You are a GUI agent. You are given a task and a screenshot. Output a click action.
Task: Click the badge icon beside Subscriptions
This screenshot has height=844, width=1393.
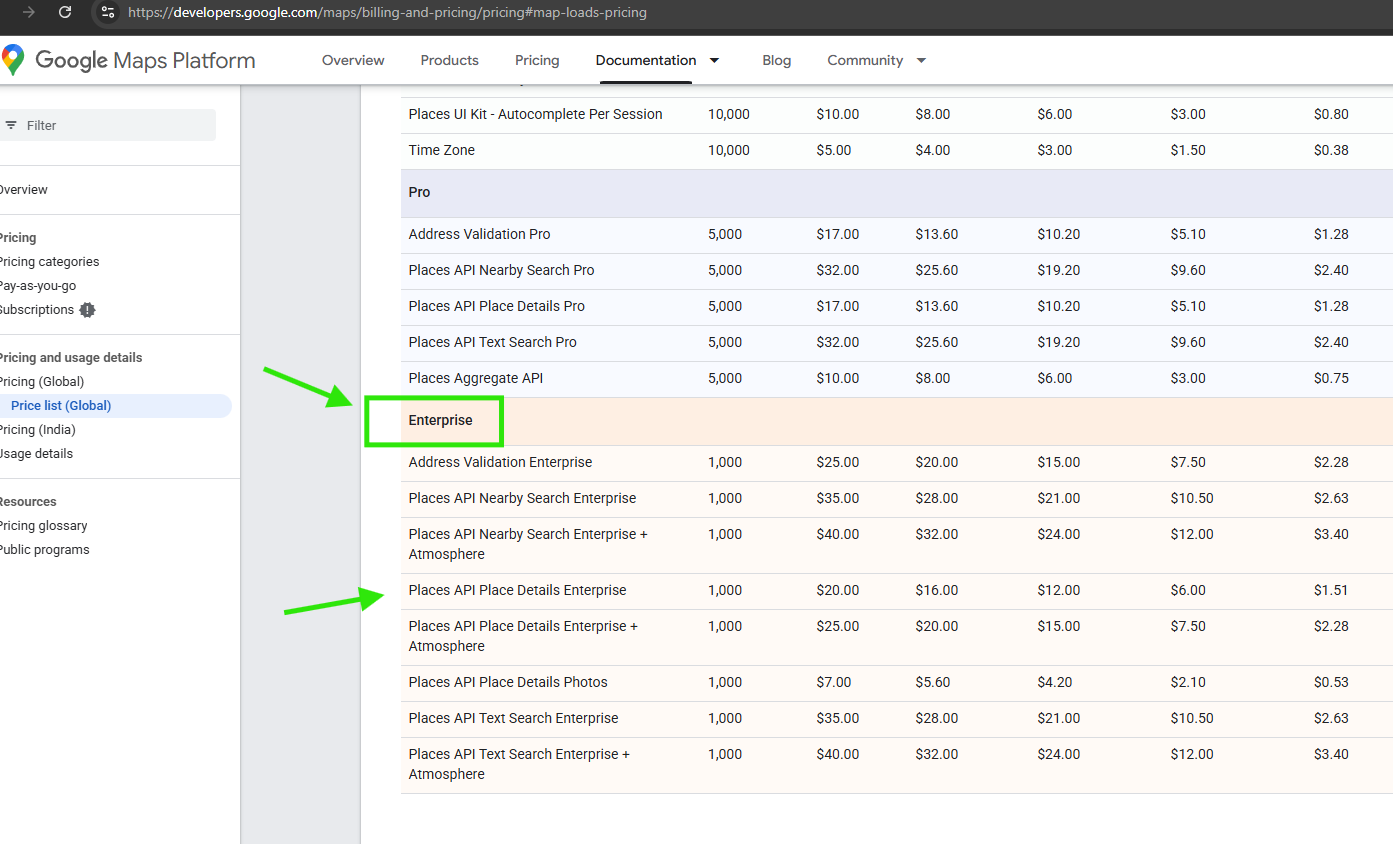click(87, 310)
